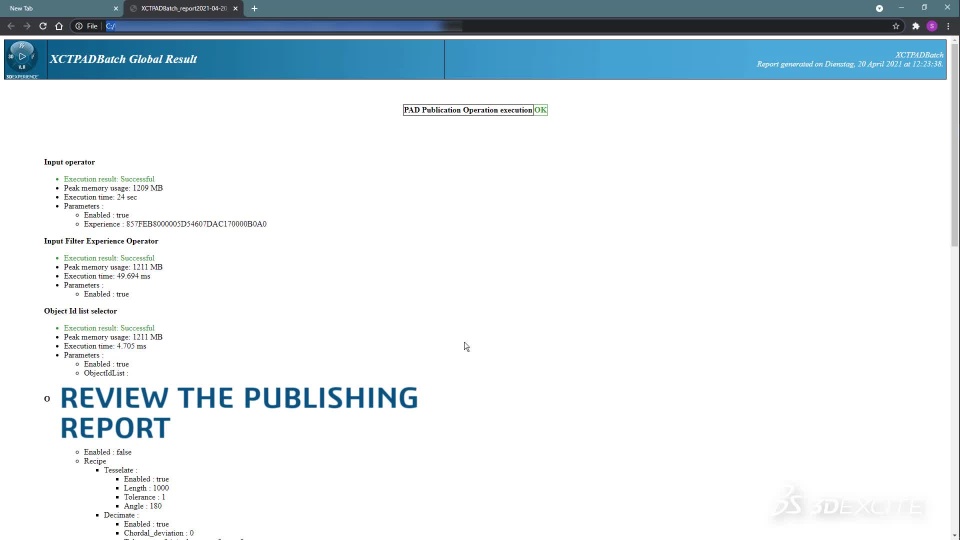Open the purple profile avatar
Screen dimensions: 960x540
932,26
